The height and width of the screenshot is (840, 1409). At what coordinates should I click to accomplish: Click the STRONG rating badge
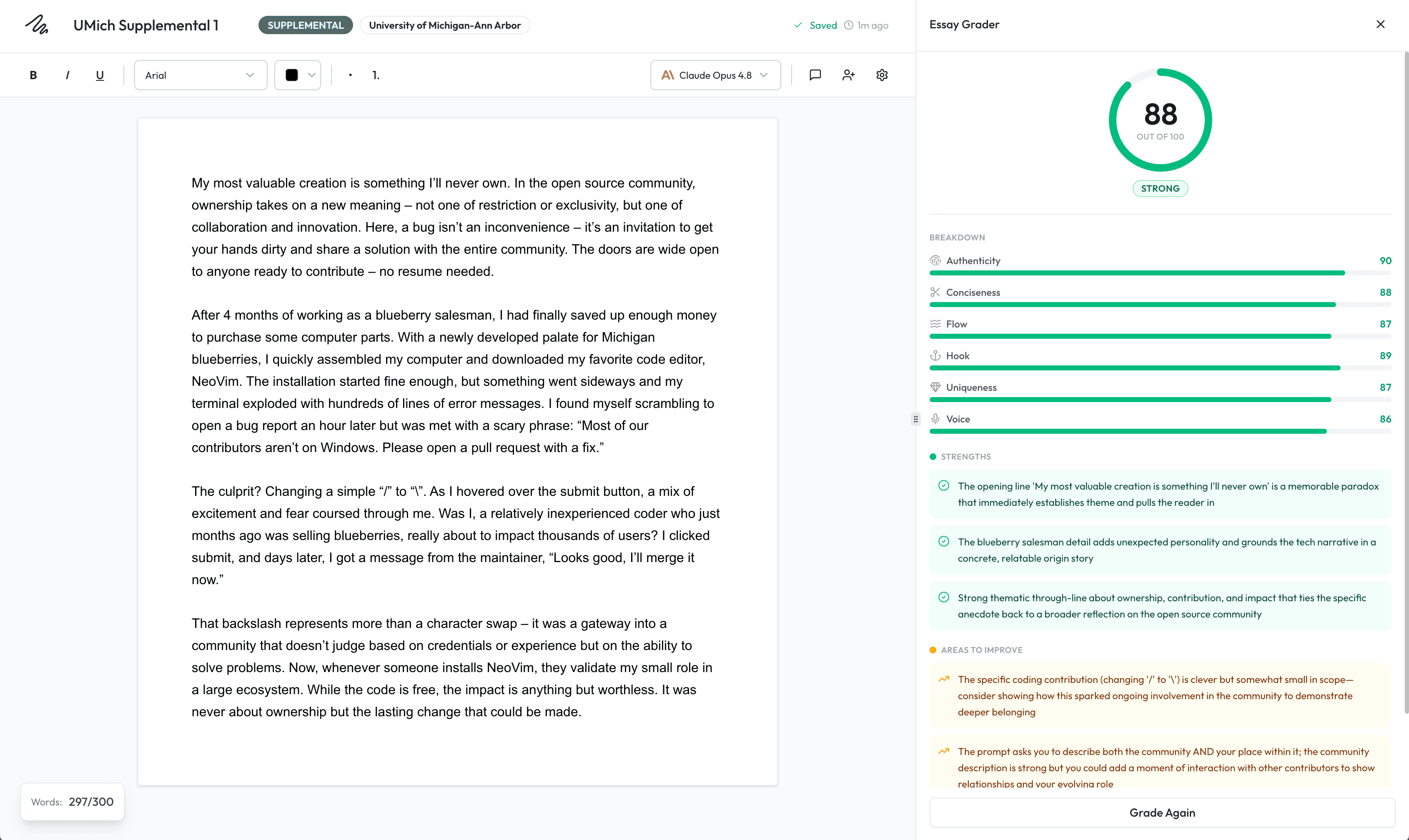tap(1161, 188)
